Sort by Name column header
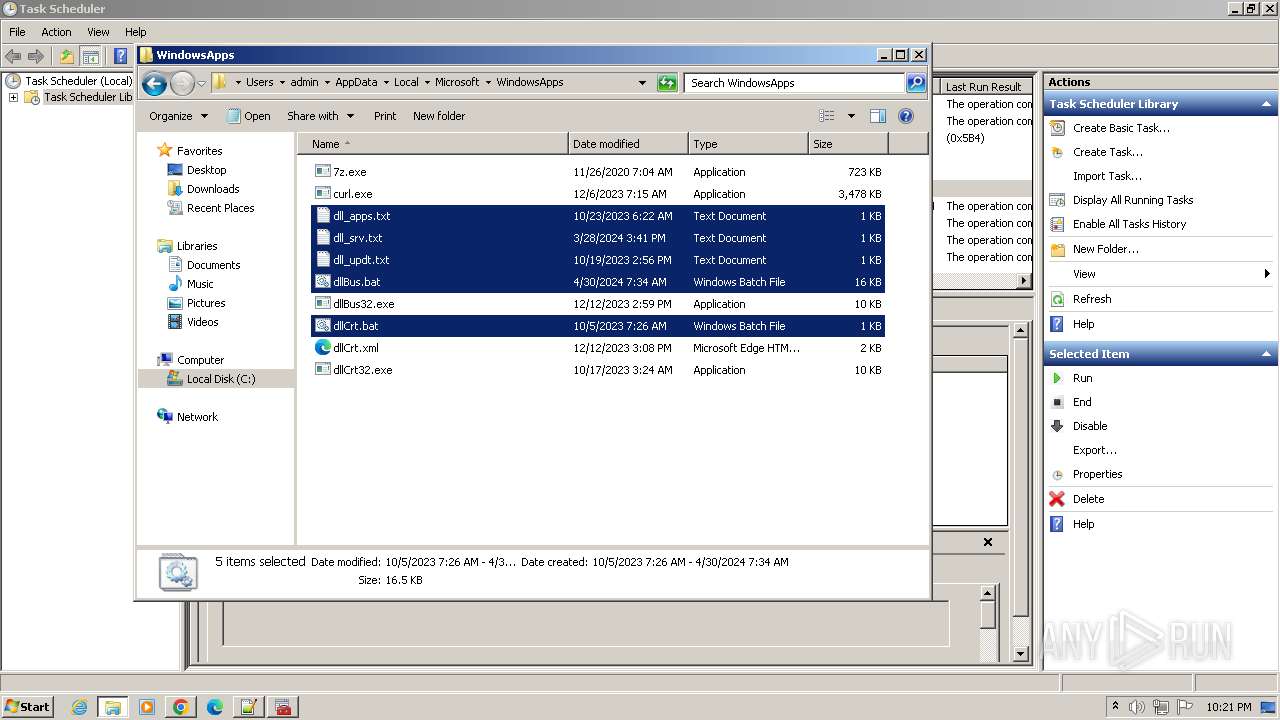 pos(433,144)
